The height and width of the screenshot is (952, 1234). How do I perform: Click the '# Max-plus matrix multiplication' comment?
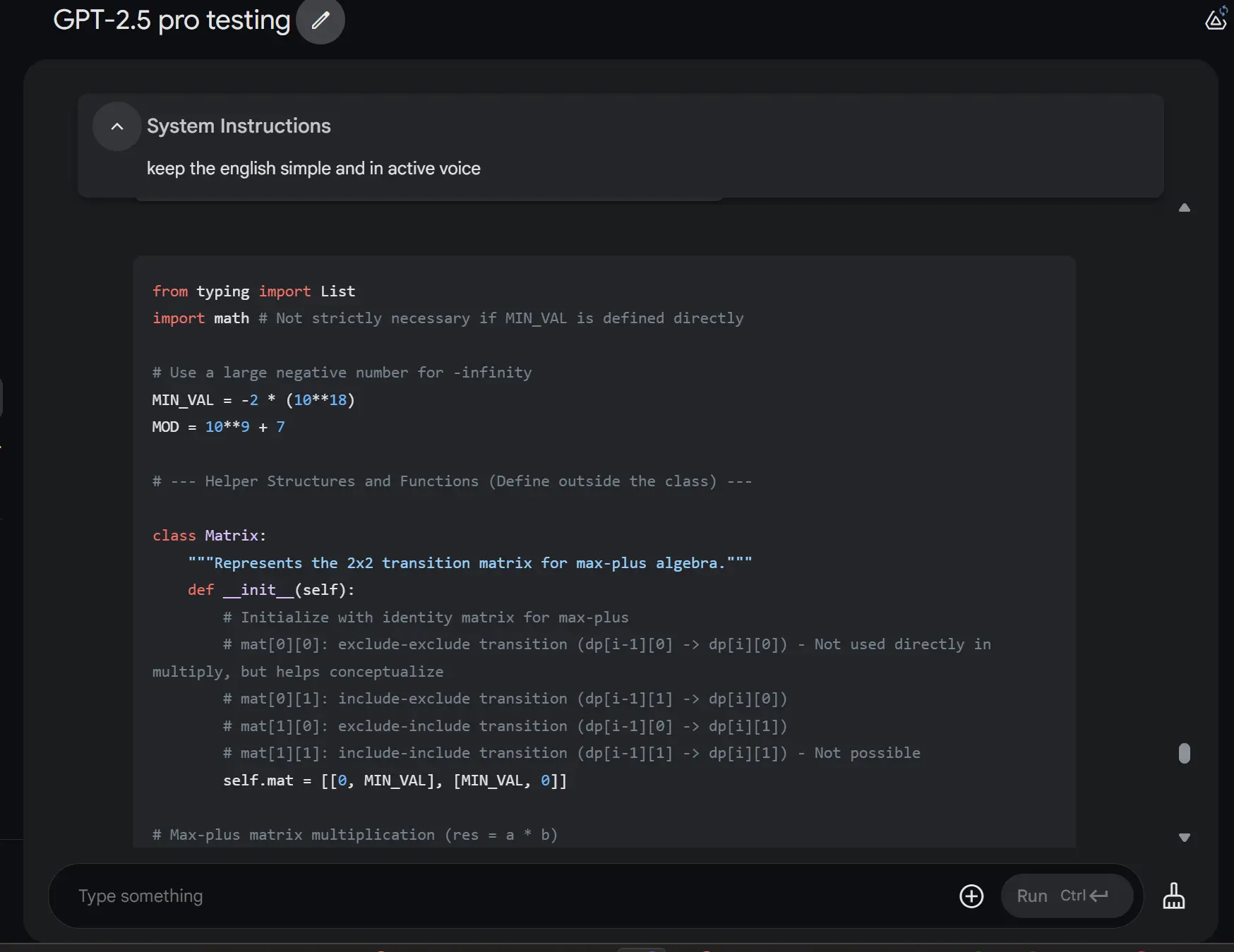[355, 835]
